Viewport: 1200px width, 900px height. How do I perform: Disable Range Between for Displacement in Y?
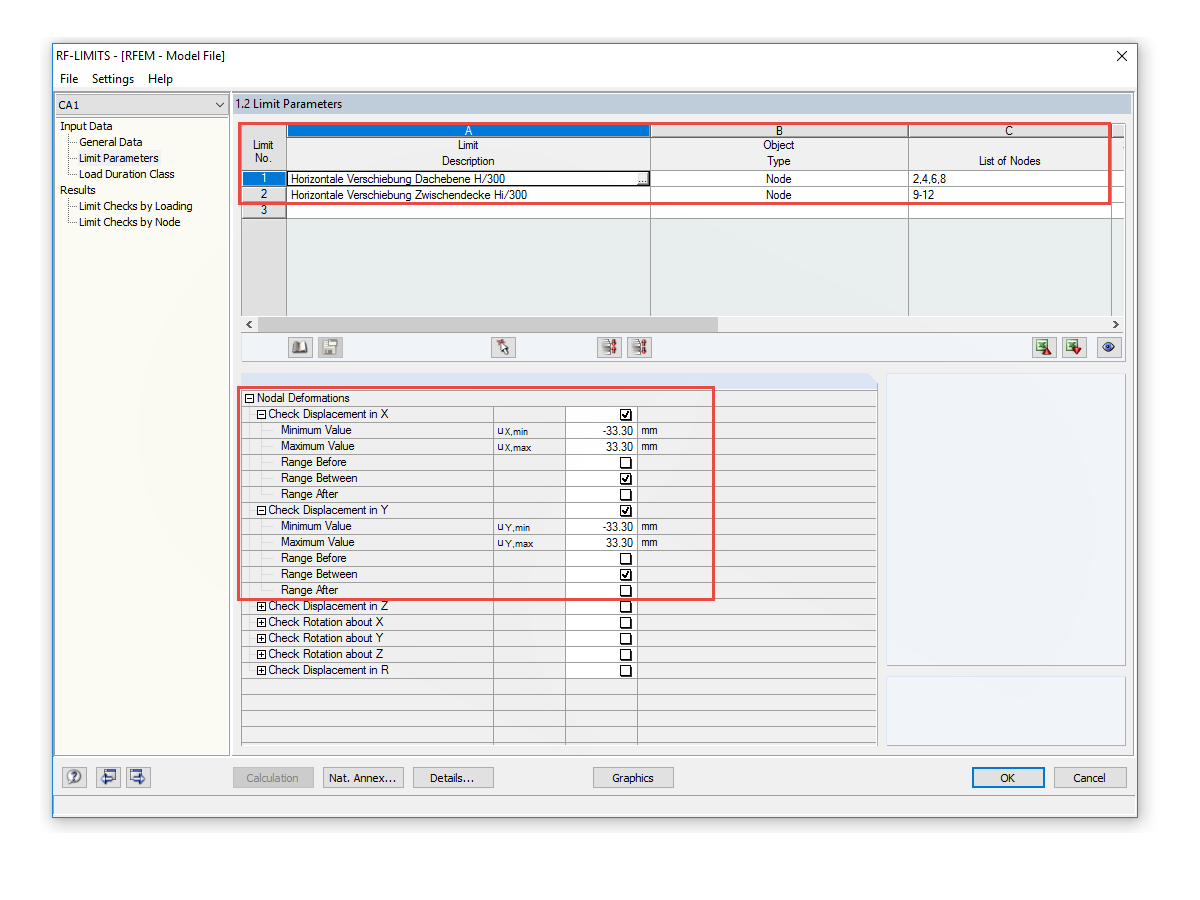pyautogui.click(x=625, y=574)
